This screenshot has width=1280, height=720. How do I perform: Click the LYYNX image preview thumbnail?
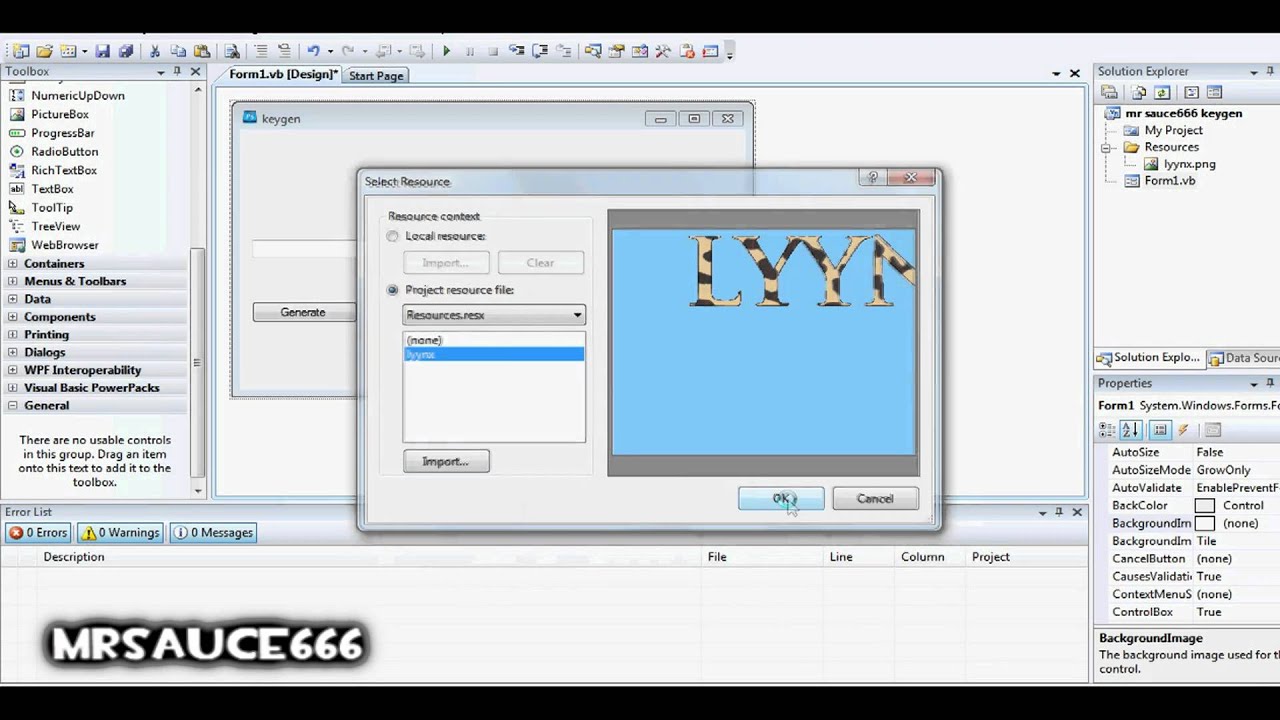pos(763,342)
